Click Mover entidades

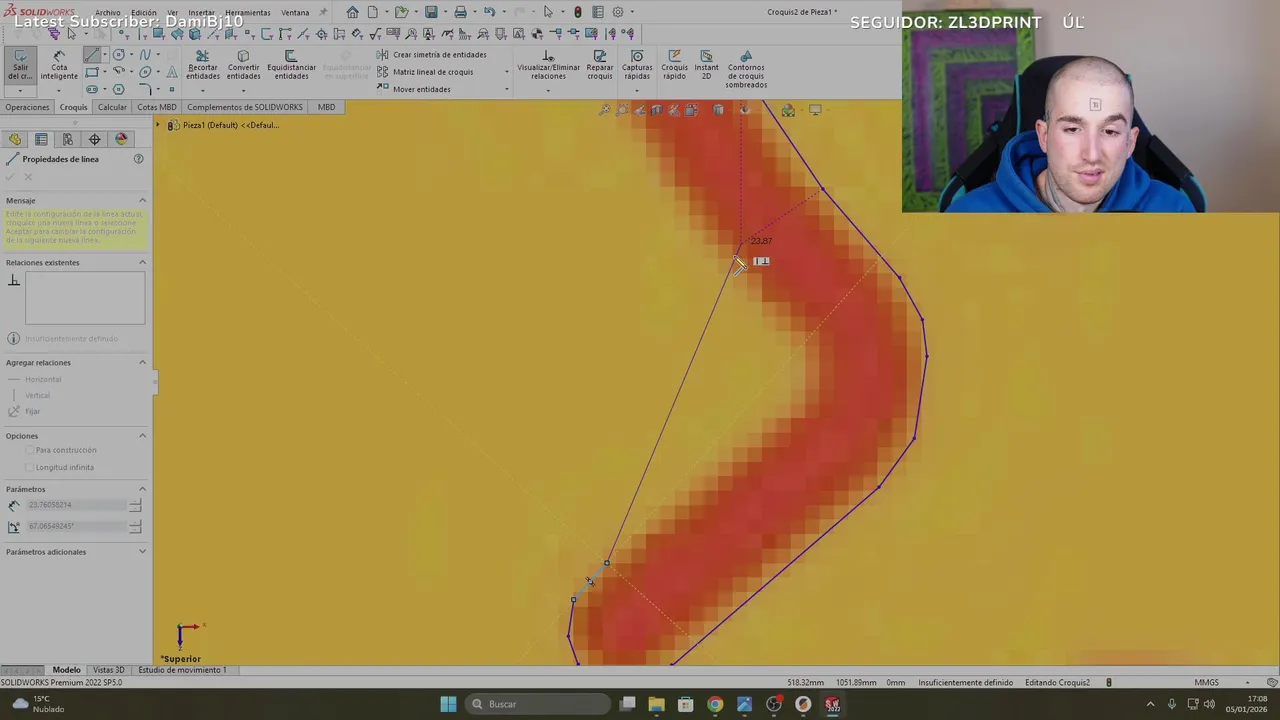point(414,89)
